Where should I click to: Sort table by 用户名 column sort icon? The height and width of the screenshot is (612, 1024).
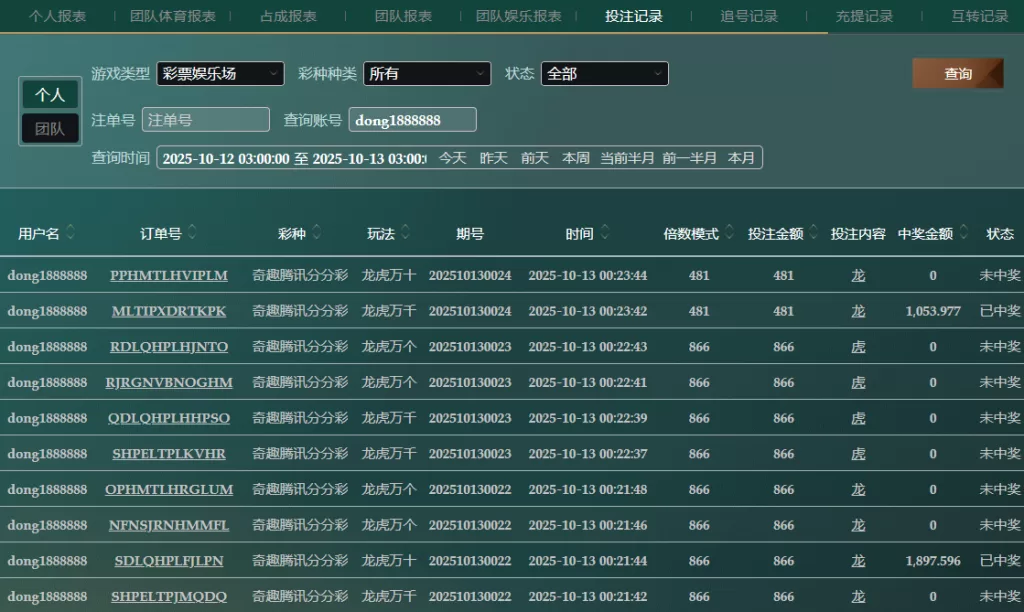(x=71, y=233)
